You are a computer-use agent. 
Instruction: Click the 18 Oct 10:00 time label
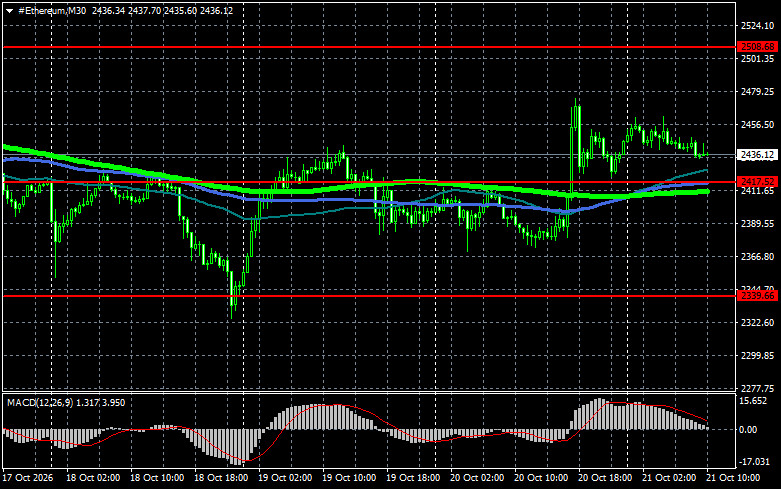157,478
